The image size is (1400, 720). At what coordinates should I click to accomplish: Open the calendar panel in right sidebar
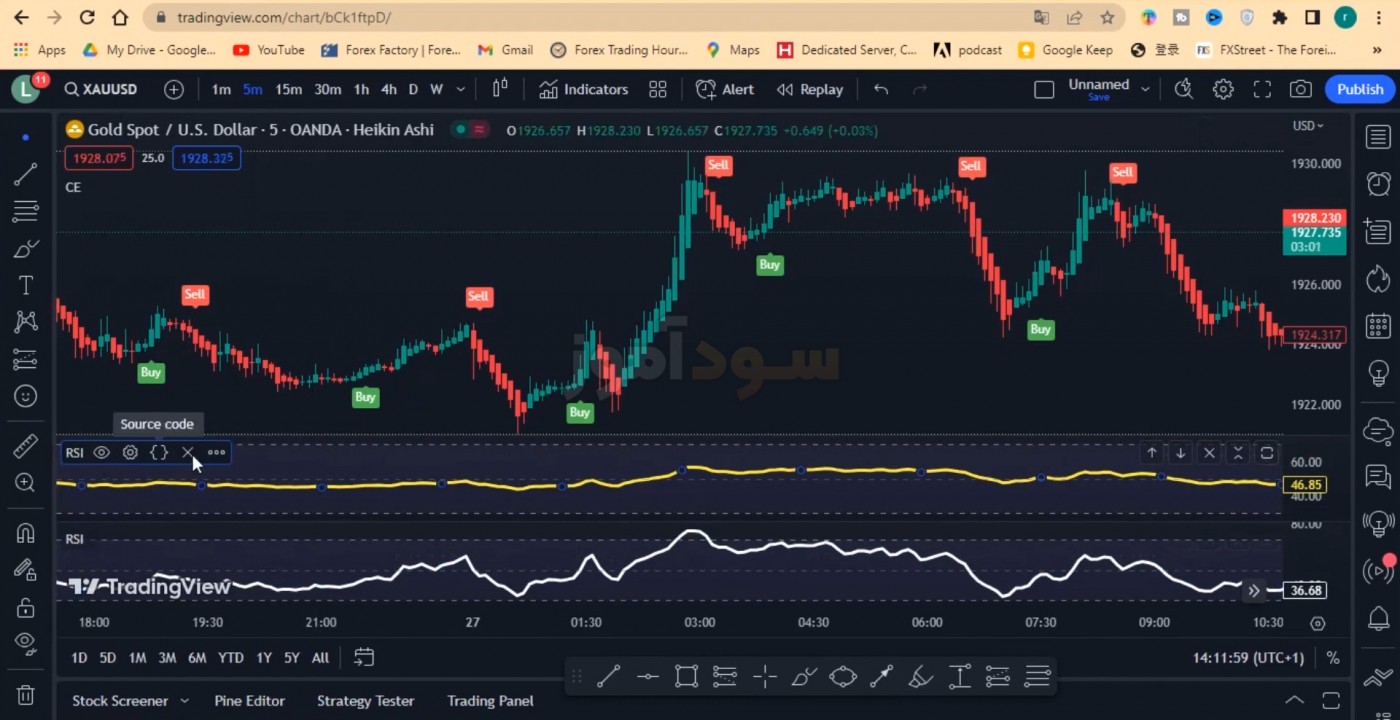[1378, 326]
